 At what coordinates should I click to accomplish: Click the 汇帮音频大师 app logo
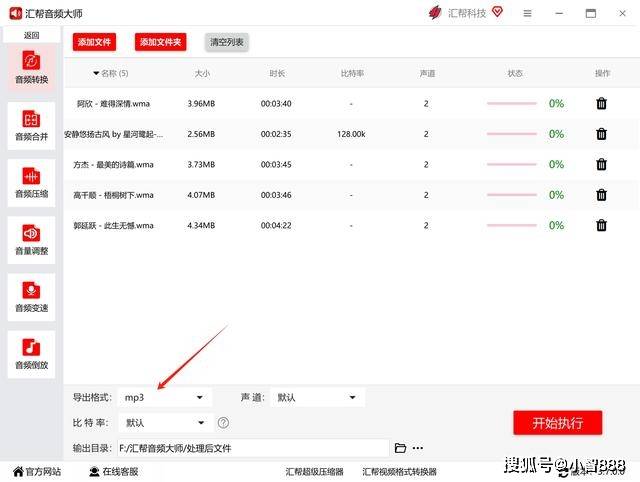16,13
